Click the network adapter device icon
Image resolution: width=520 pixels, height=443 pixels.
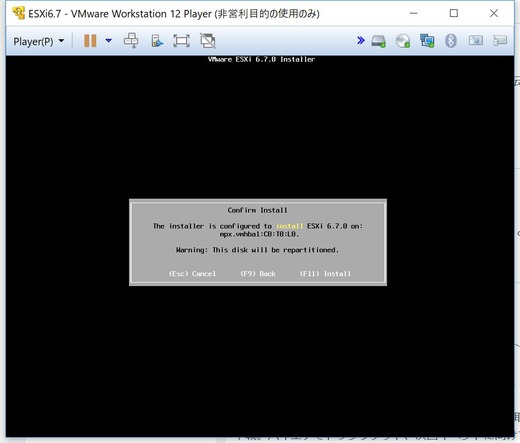click(x=427, y=41)
